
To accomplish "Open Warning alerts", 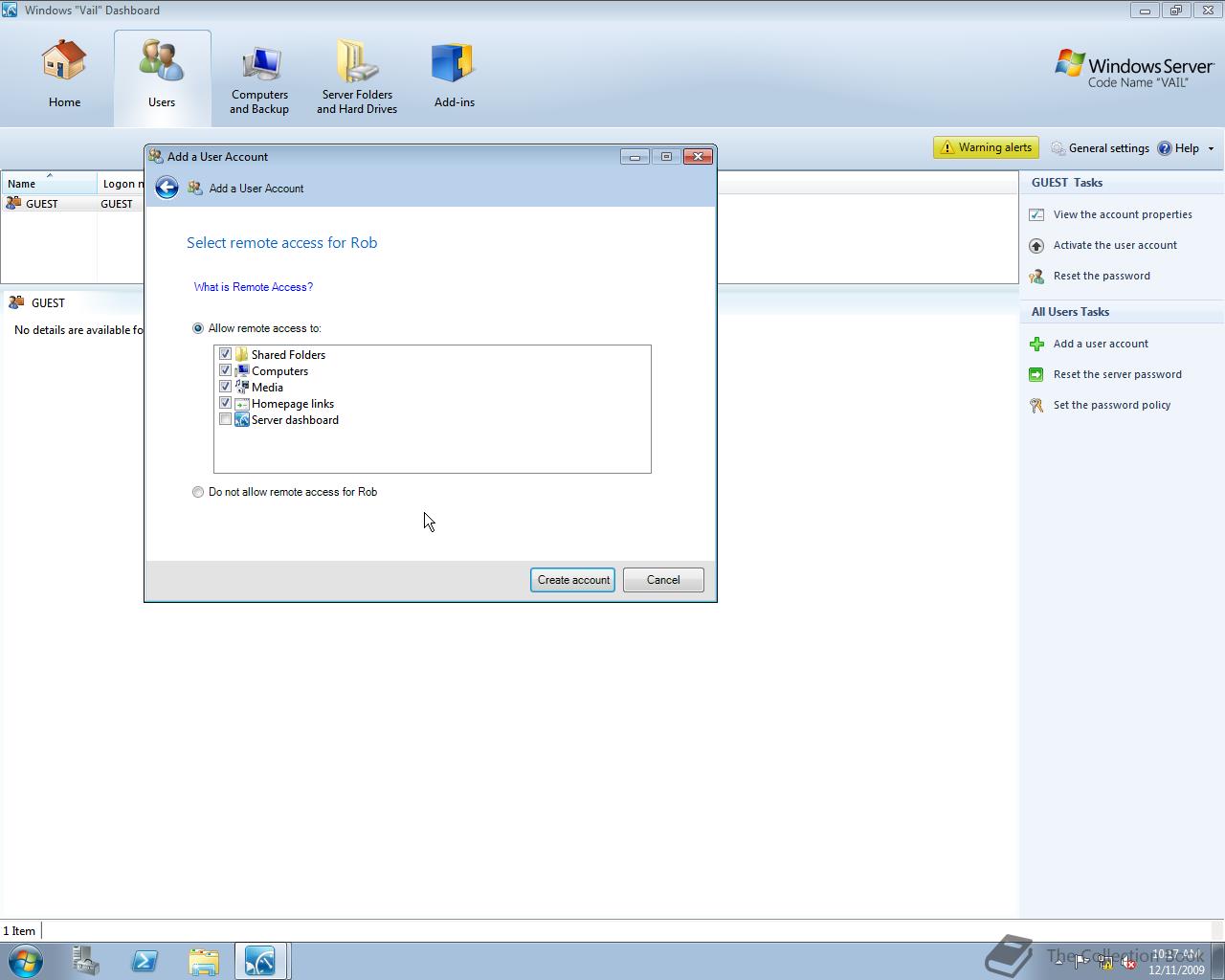I will [x=986, y=147].
